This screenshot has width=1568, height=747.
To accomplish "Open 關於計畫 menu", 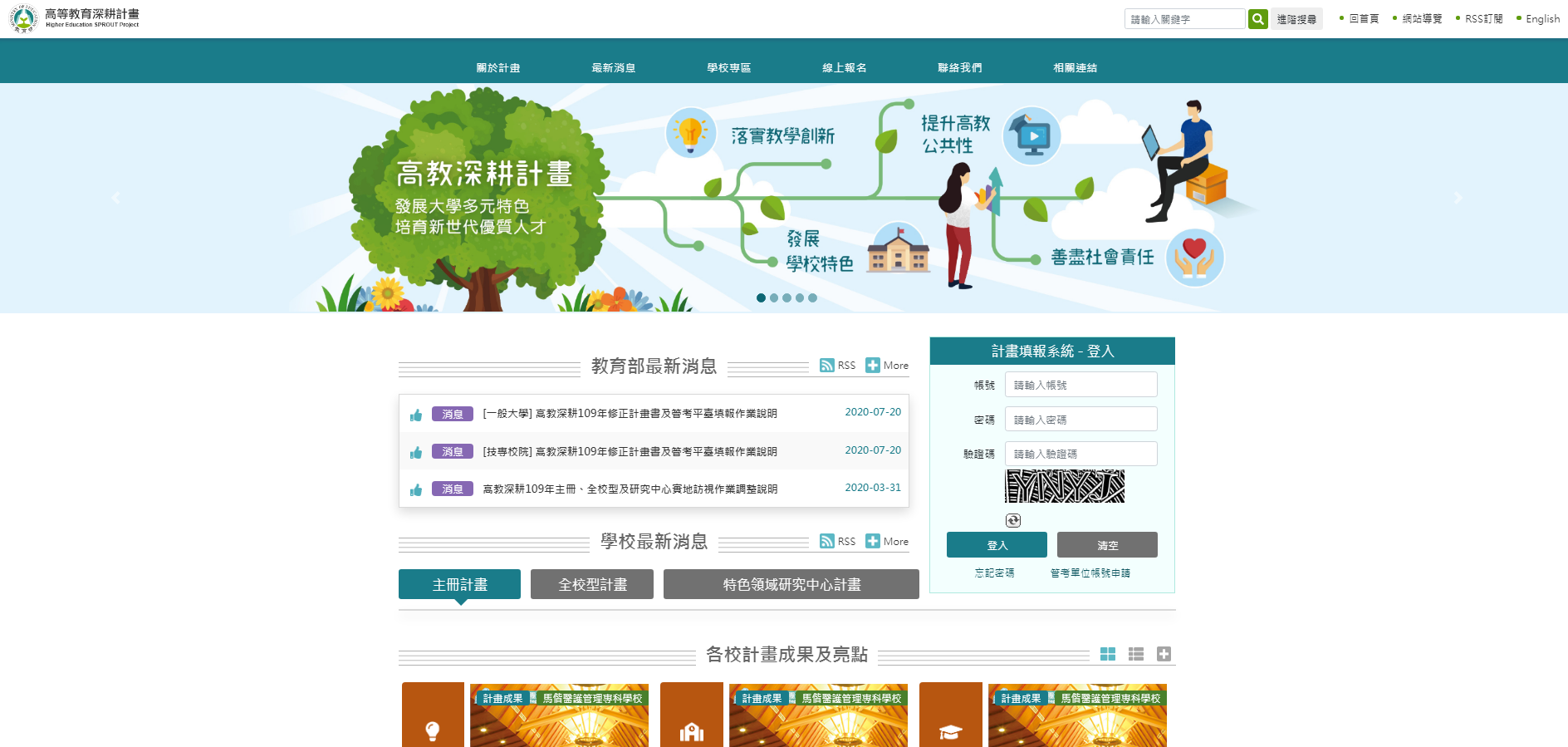I will click(498, 68).
